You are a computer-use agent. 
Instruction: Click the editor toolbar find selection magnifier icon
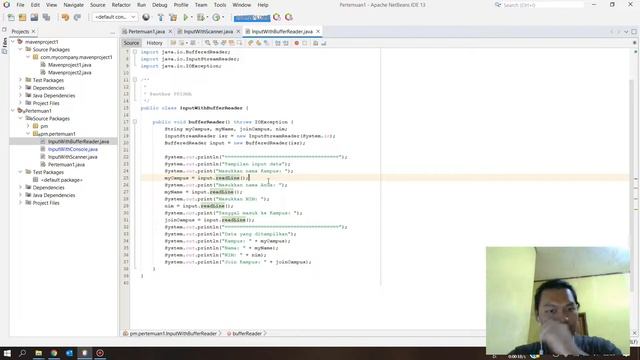(208, 43)
